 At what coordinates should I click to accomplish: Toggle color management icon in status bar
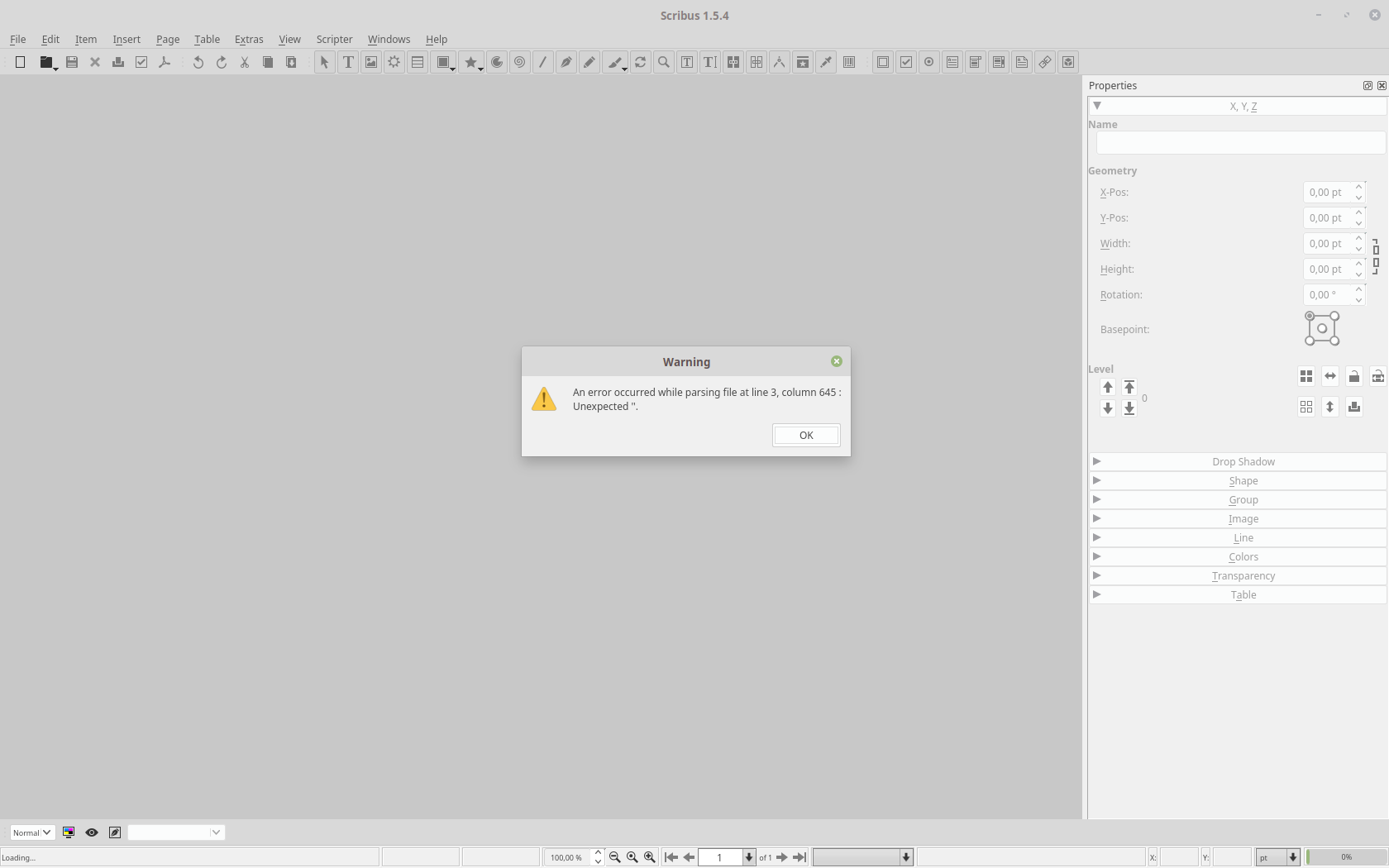(x=69, y=832)
